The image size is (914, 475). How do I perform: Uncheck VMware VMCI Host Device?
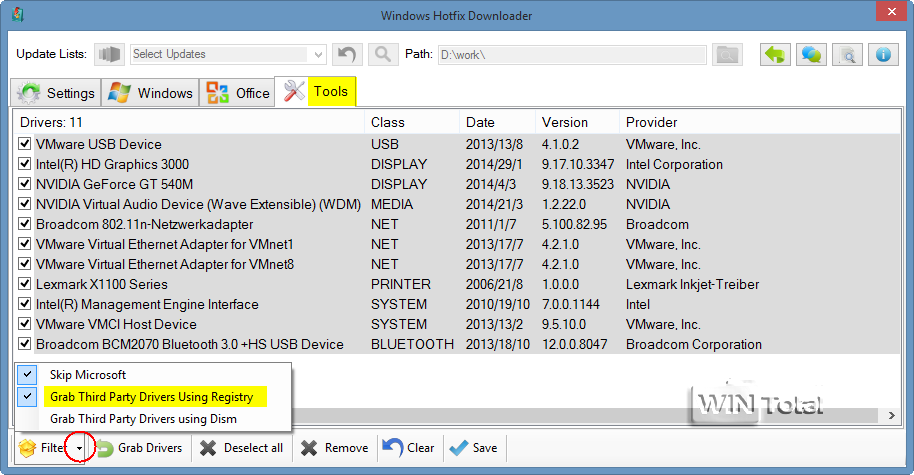click(24, 323)
